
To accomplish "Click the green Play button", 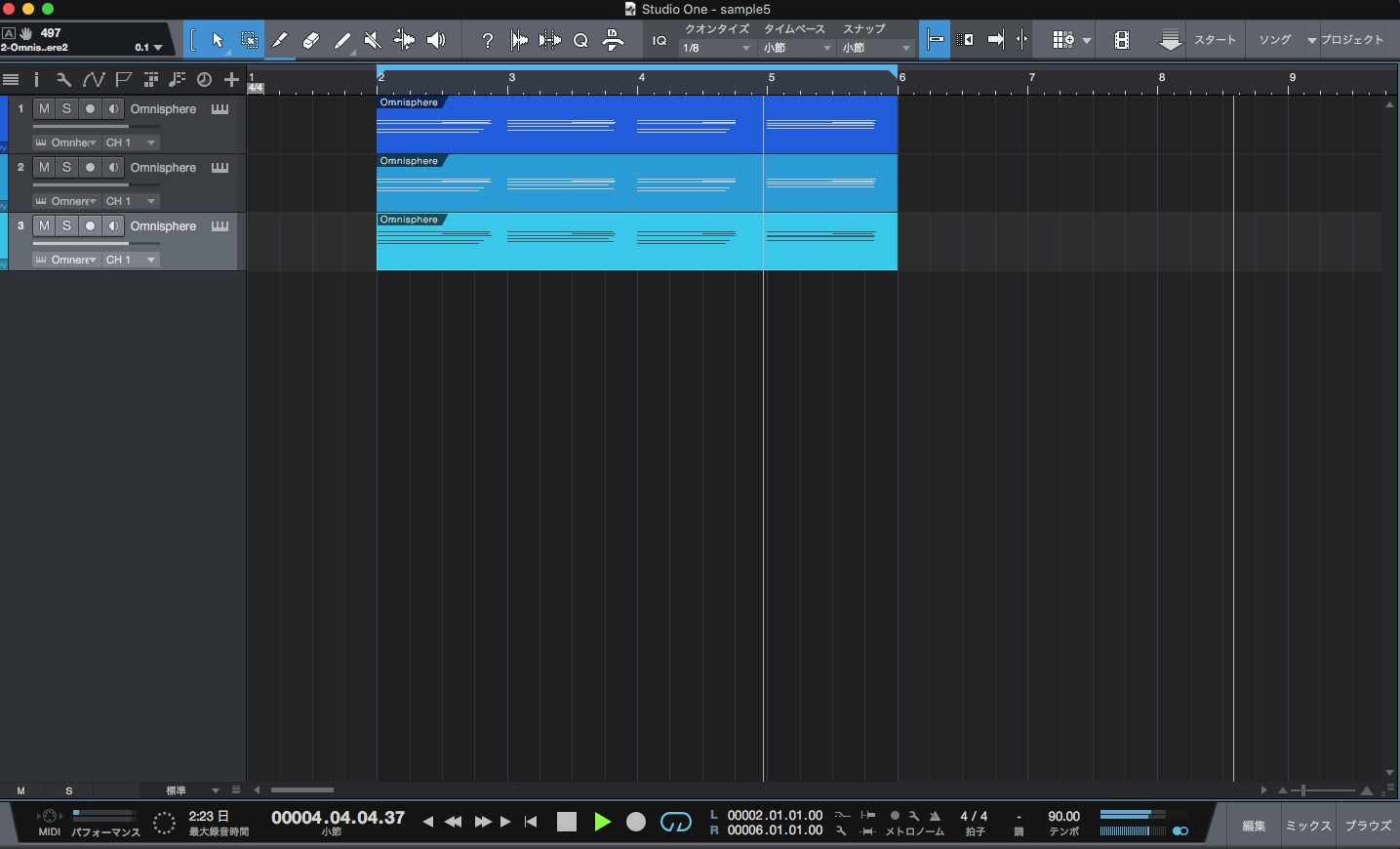I will tap(602, 822).
